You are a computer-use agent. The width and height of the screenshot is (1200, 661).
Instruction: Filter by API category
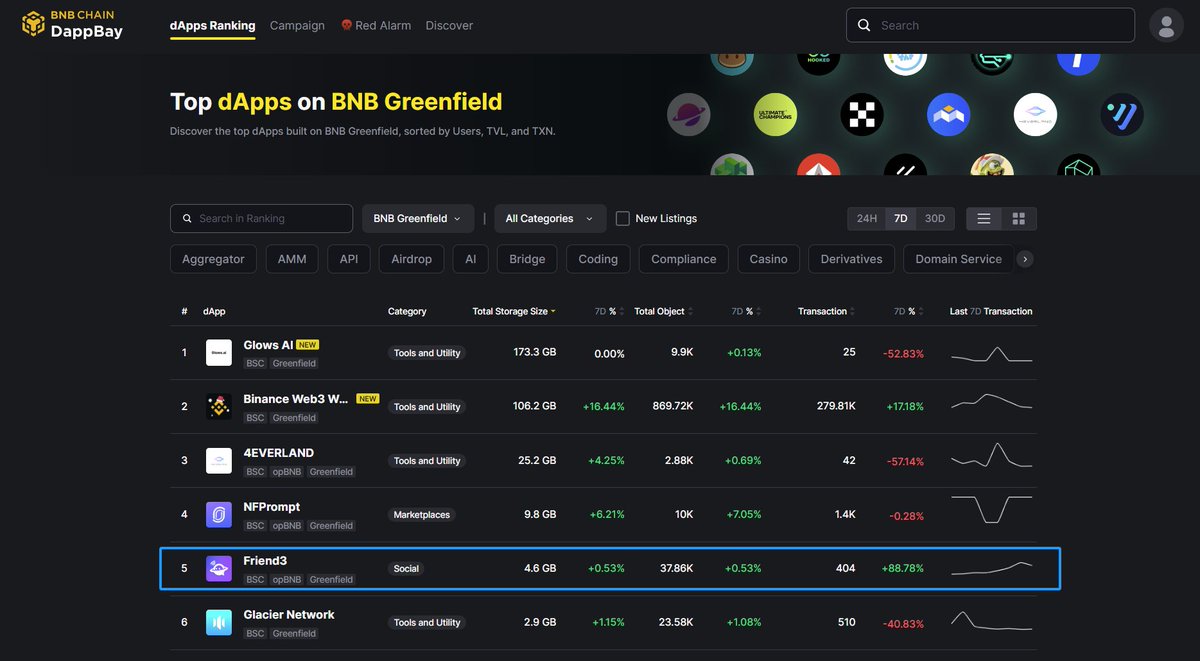[x=349, y=259]
